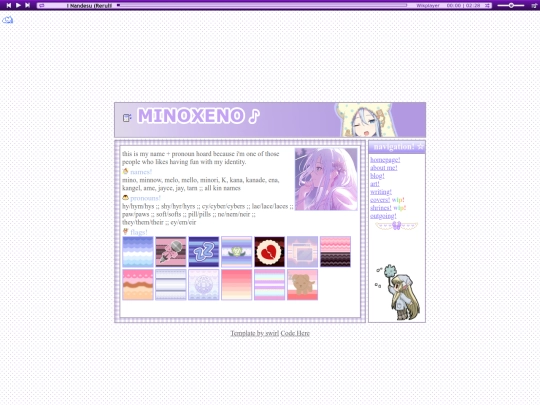540x405 pixels.
Task: Open the outgoing! navigation link
Action: click(383, 216)
